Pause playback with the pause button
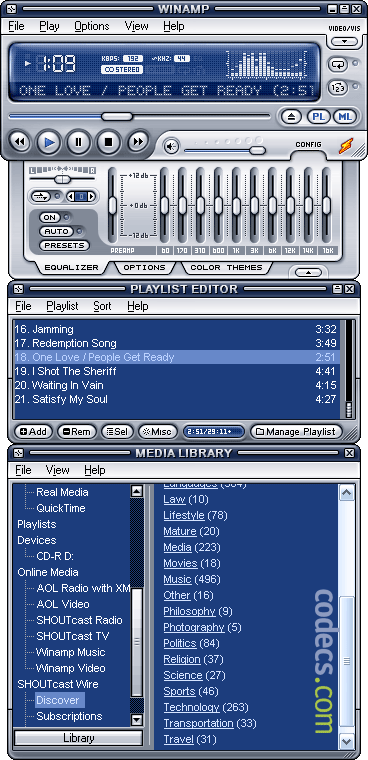This screenshot has width=368, height=760. tap(78, 142)
